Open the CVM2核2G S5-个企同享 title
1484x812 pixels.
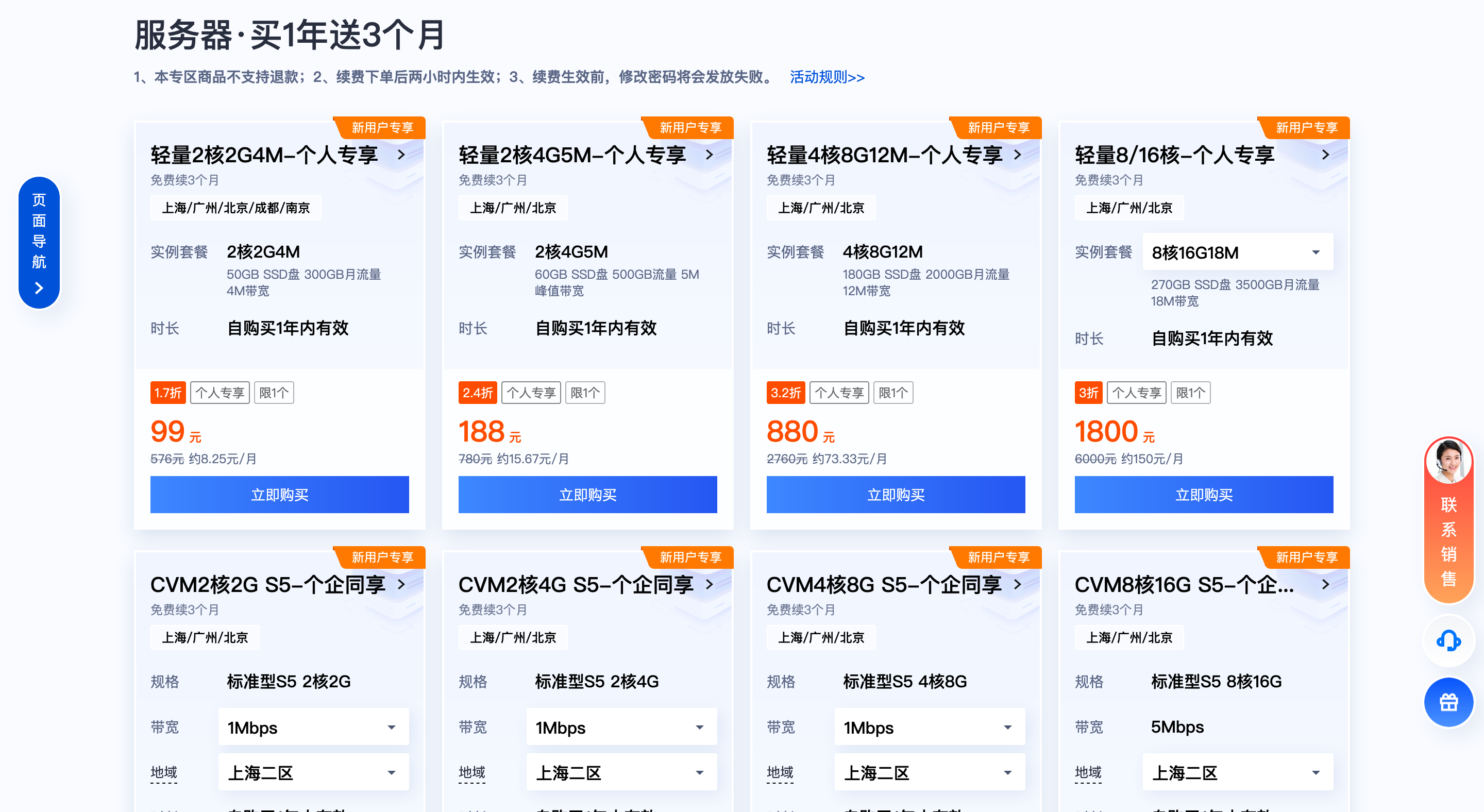[268, 584]
